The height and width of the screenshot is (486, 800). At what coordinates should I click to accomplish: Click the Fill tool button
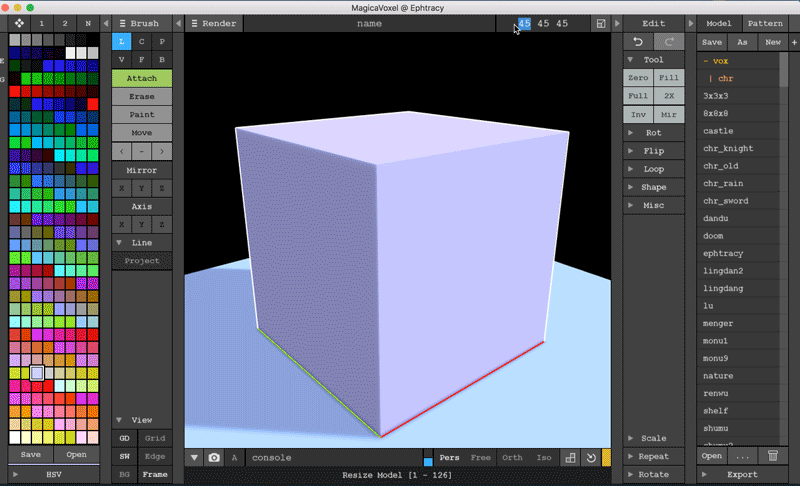[x=669, y=78]
